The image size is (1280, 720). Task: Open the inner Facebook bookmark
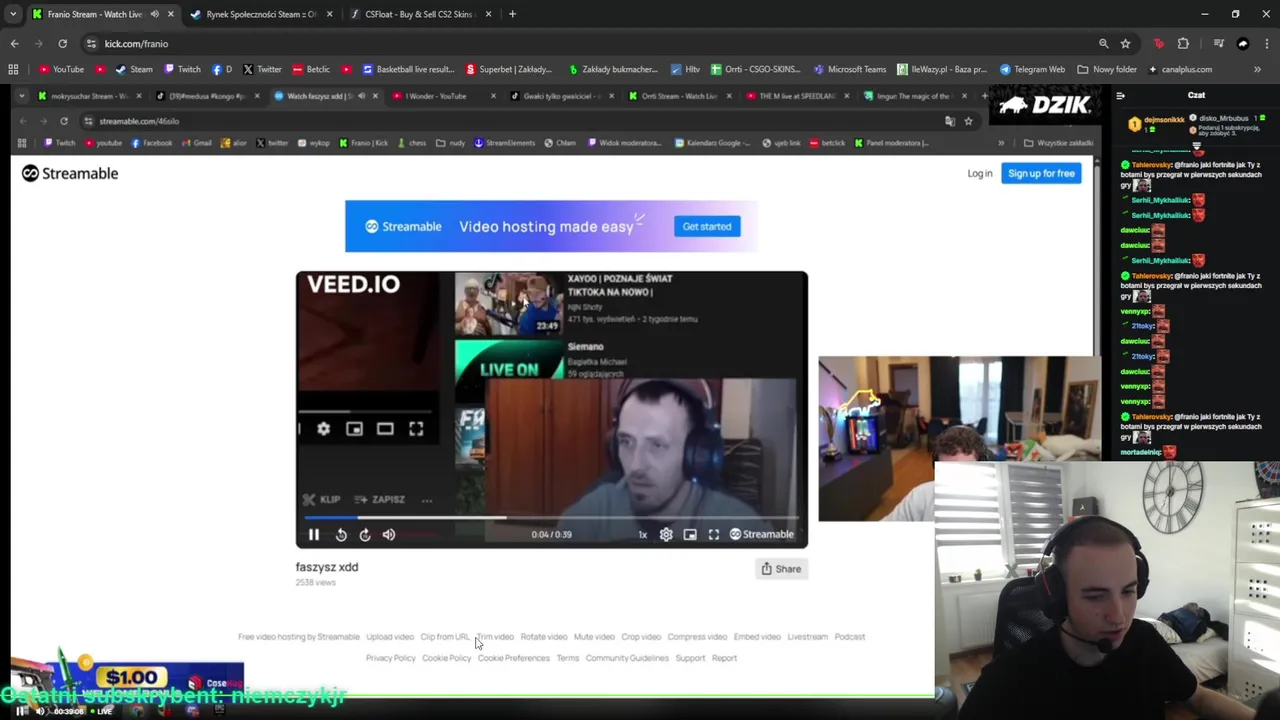(x=151, y=143)
